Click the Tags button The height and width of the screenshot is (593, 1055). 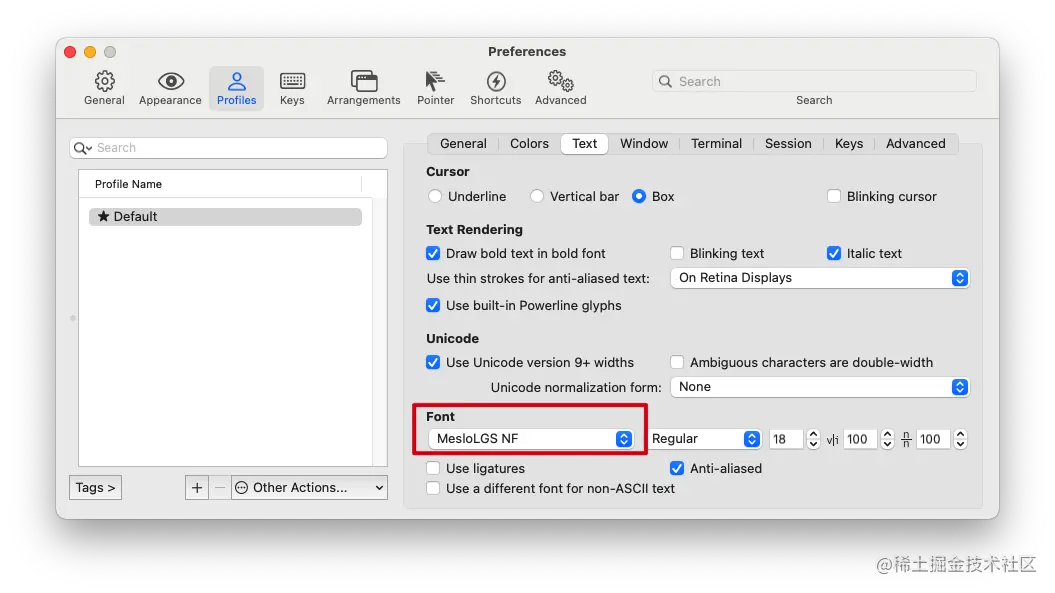(95, 487)
